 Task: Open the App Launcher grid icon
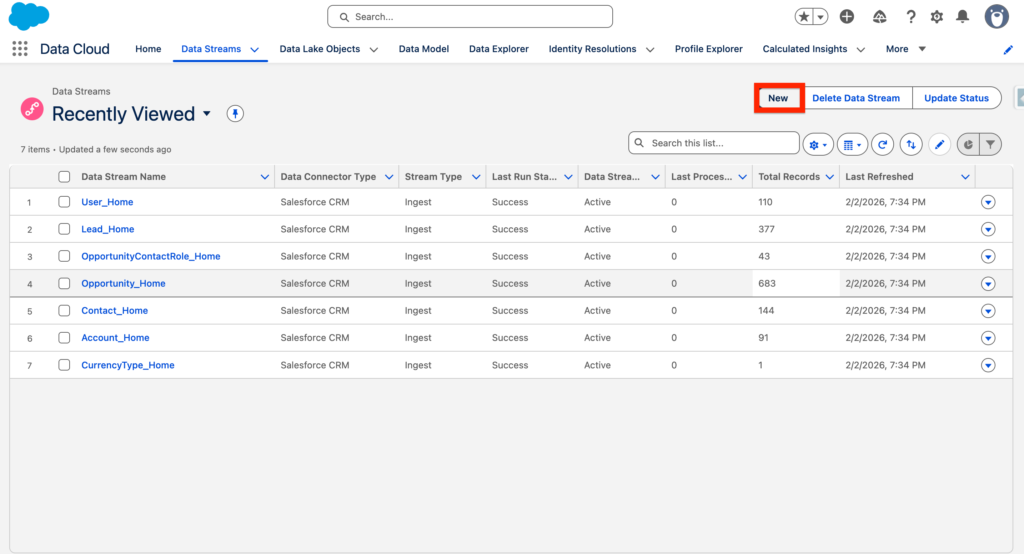point(20,49)
